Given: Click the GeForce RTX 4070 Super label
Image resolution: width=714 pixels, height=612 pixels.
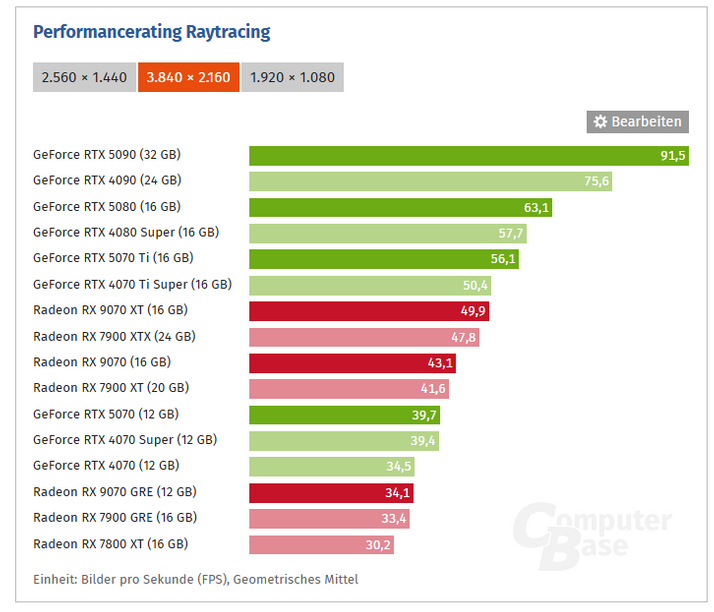Looking at the screenshot, I should 125,440.
